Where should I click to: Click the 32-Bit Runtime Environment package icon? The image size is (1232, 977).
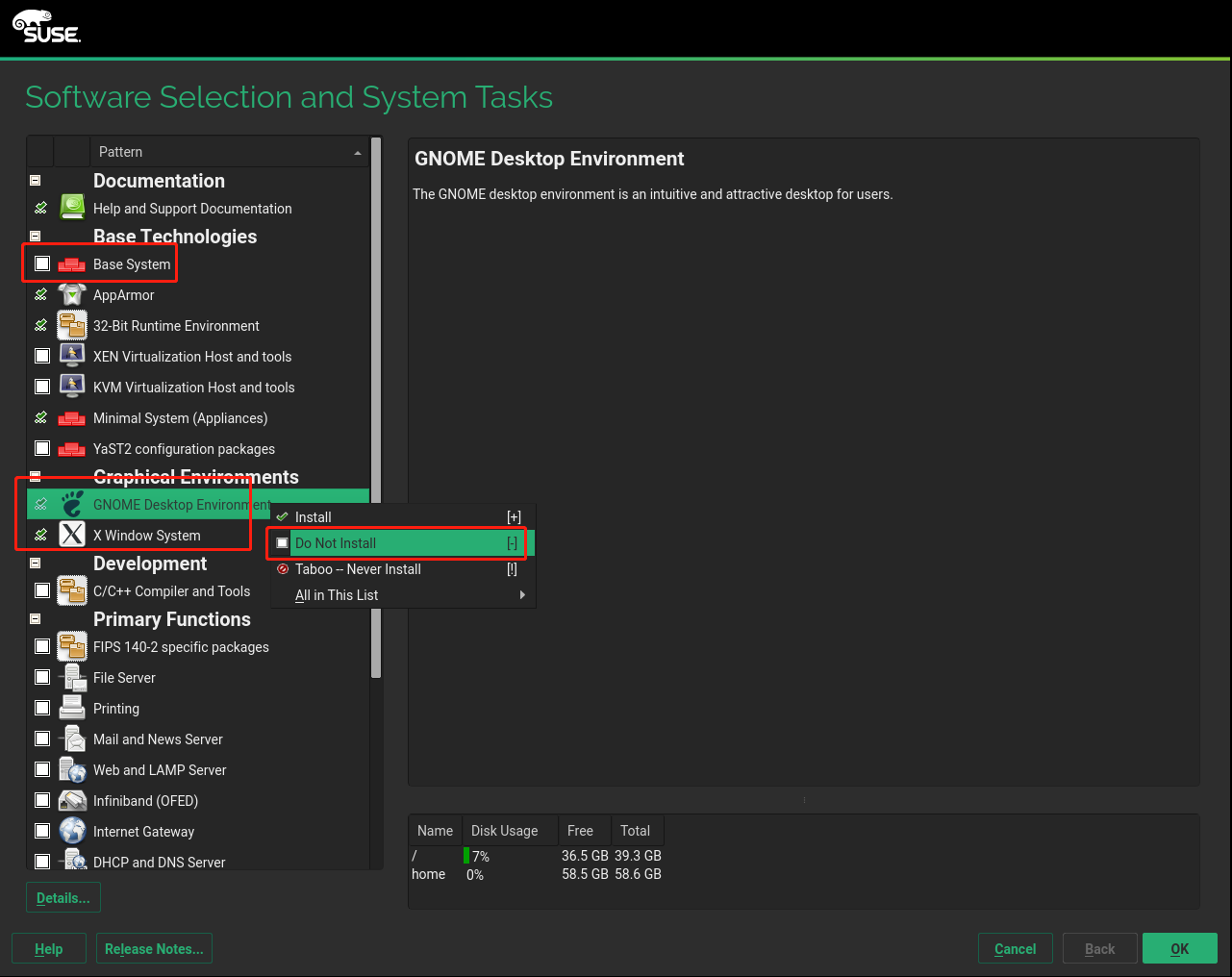[72, 326]
